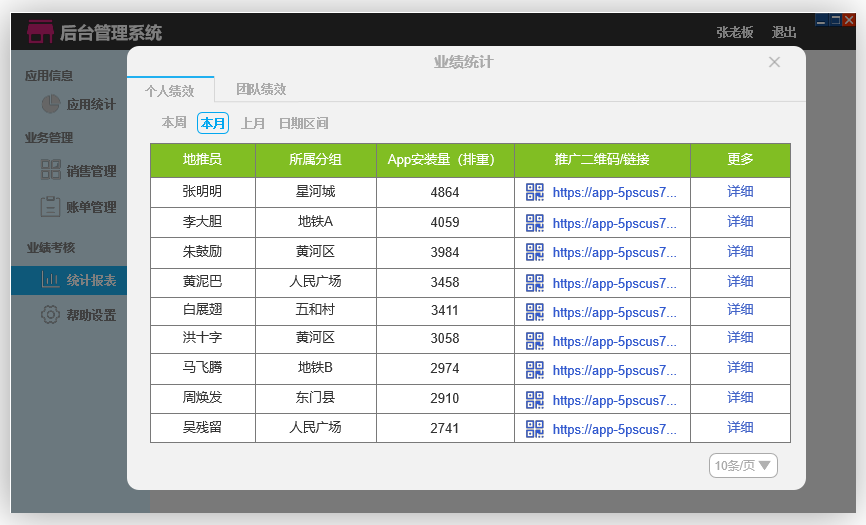Image resolution: width=866 pixels, height=525 pixels.
Task: Open 张明明's promotion link
Action: click(614, 193)
